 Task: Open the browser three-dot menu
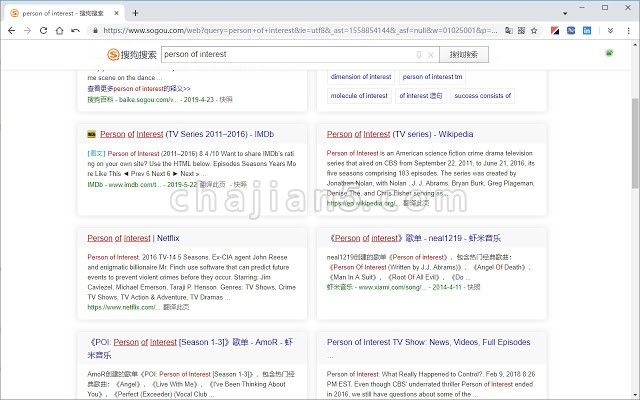(628, 31)
